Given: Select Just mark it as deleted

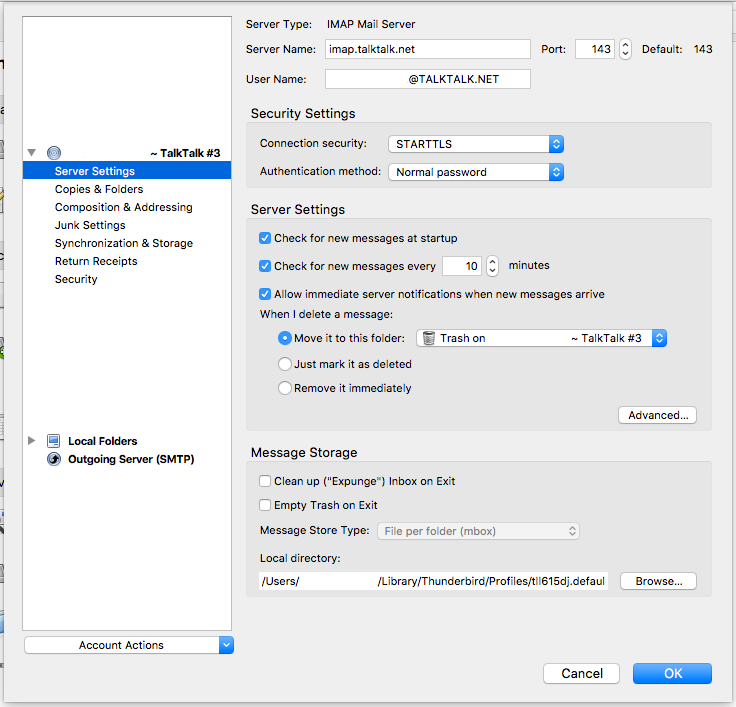Looking at the screenshot, I should pyautogui.click(x=285, y=364).
